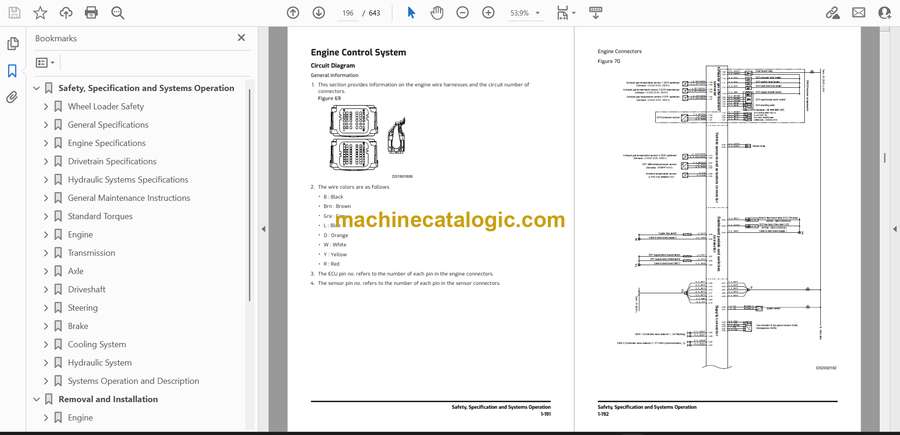Screen dimensions: 900x435
Task: Open Systems Operation and Description bookmark
Action: 133,381
